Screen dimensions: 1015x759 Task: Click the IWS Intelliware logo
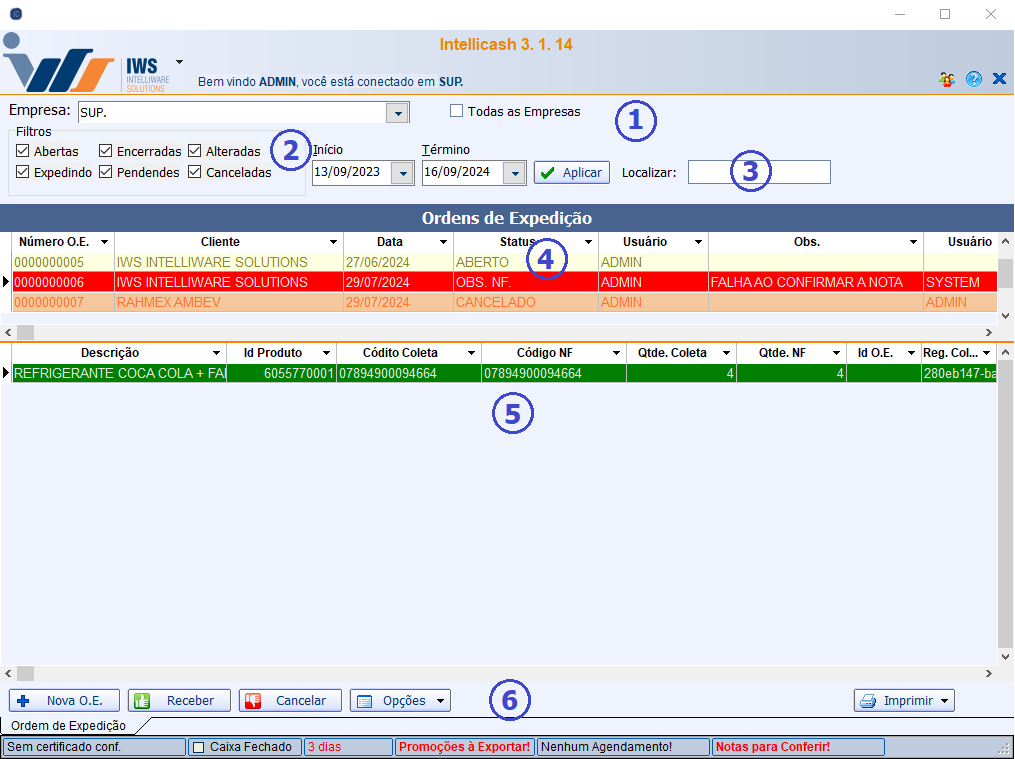(88, 65)
